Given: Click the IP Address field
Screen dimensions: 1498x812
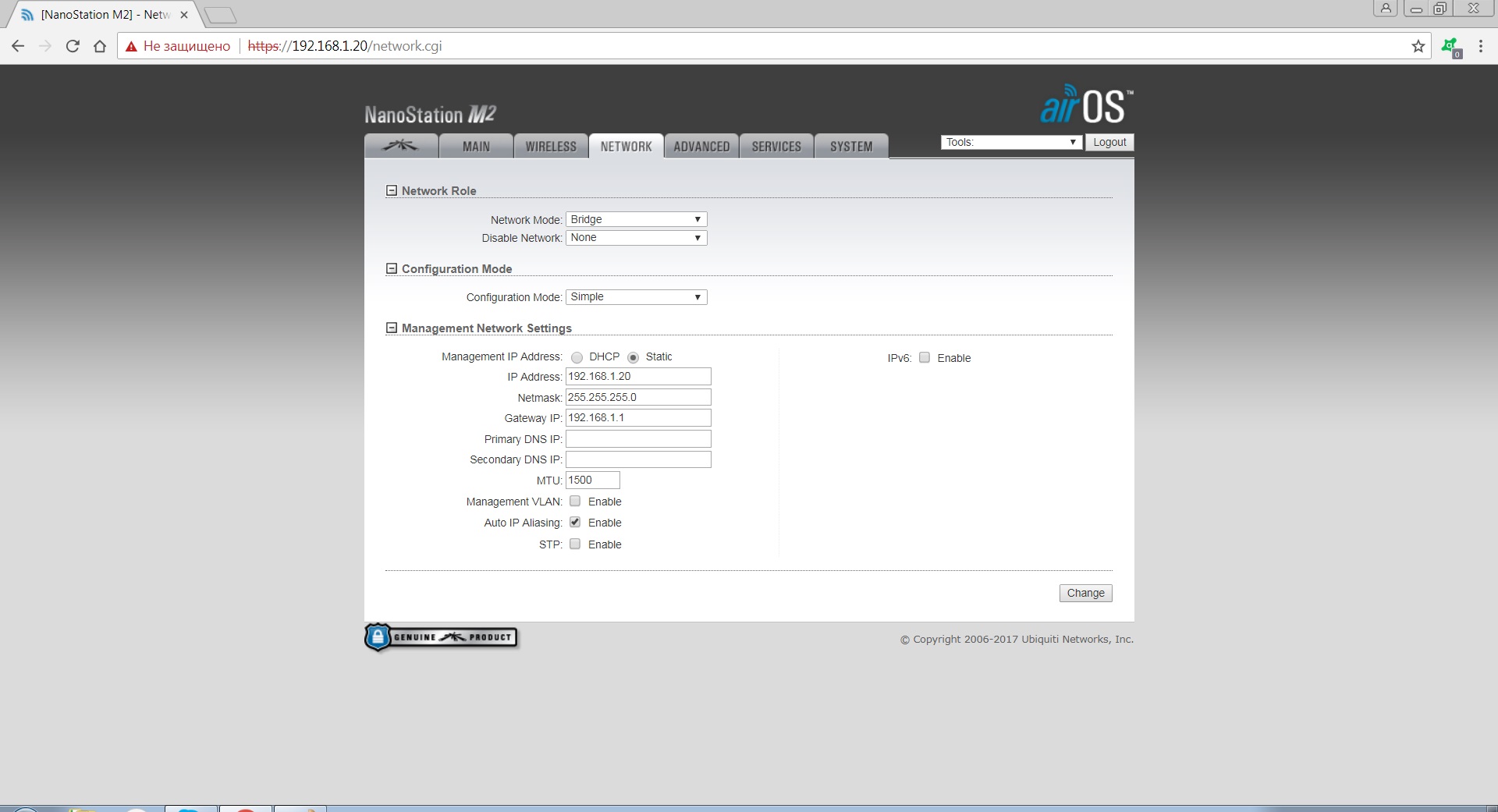Looking at the screenshot, I should [638, 376].
